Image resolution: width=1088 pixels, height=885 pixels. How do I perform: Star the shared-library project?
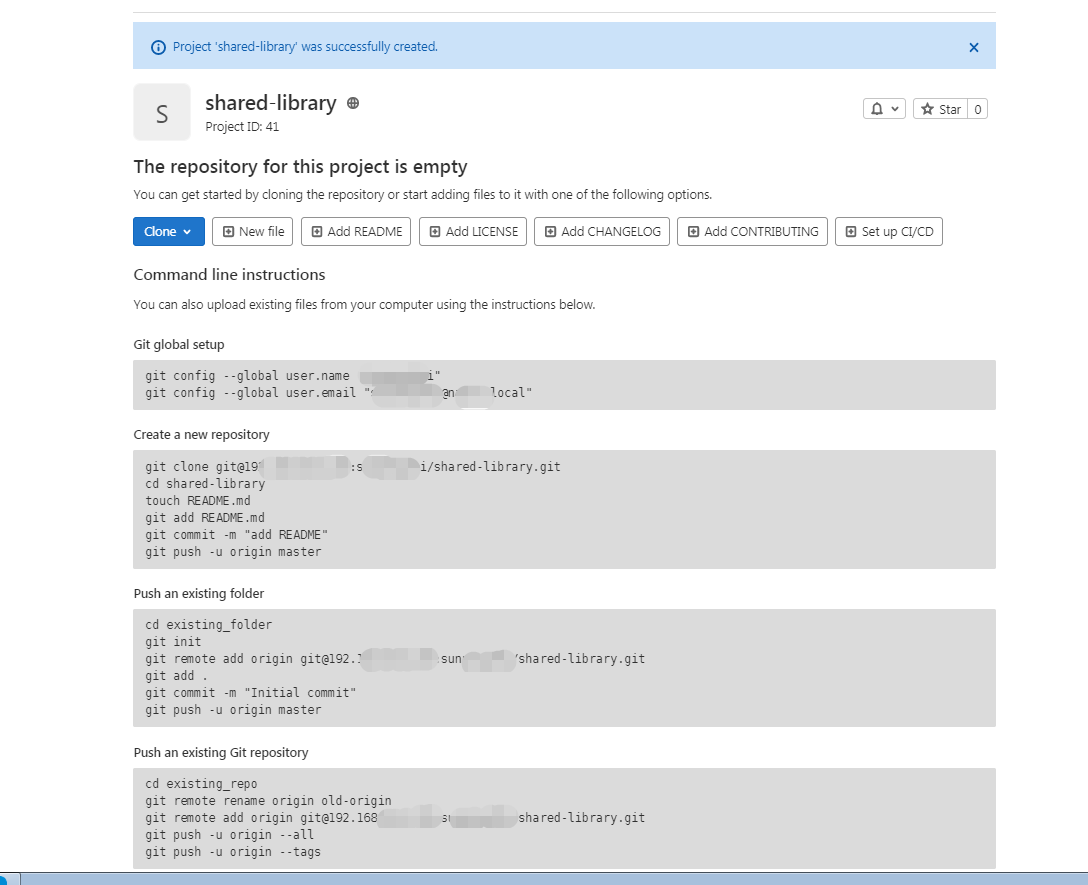(x=941, y=109)
